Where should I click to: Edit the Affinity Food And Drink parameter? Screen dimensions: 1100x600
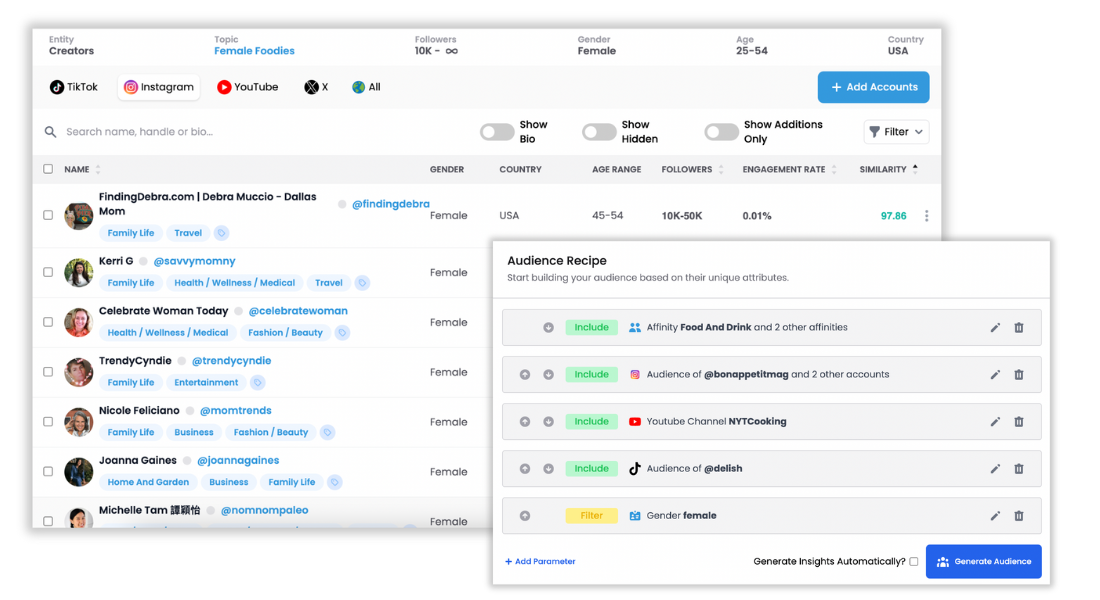tap(995, 328)
